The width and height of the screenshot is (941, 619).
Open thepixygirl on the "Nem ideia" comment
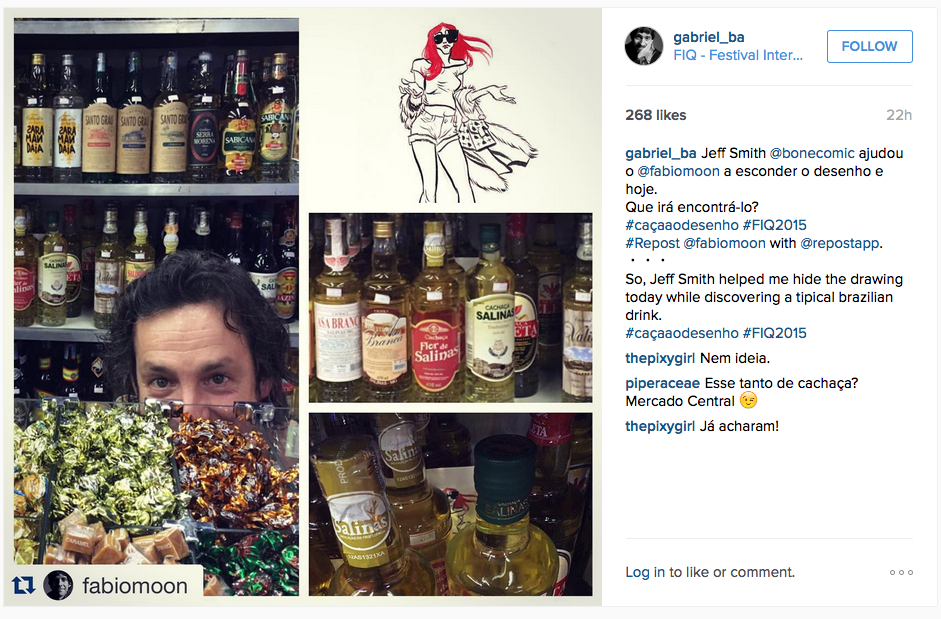660,358
